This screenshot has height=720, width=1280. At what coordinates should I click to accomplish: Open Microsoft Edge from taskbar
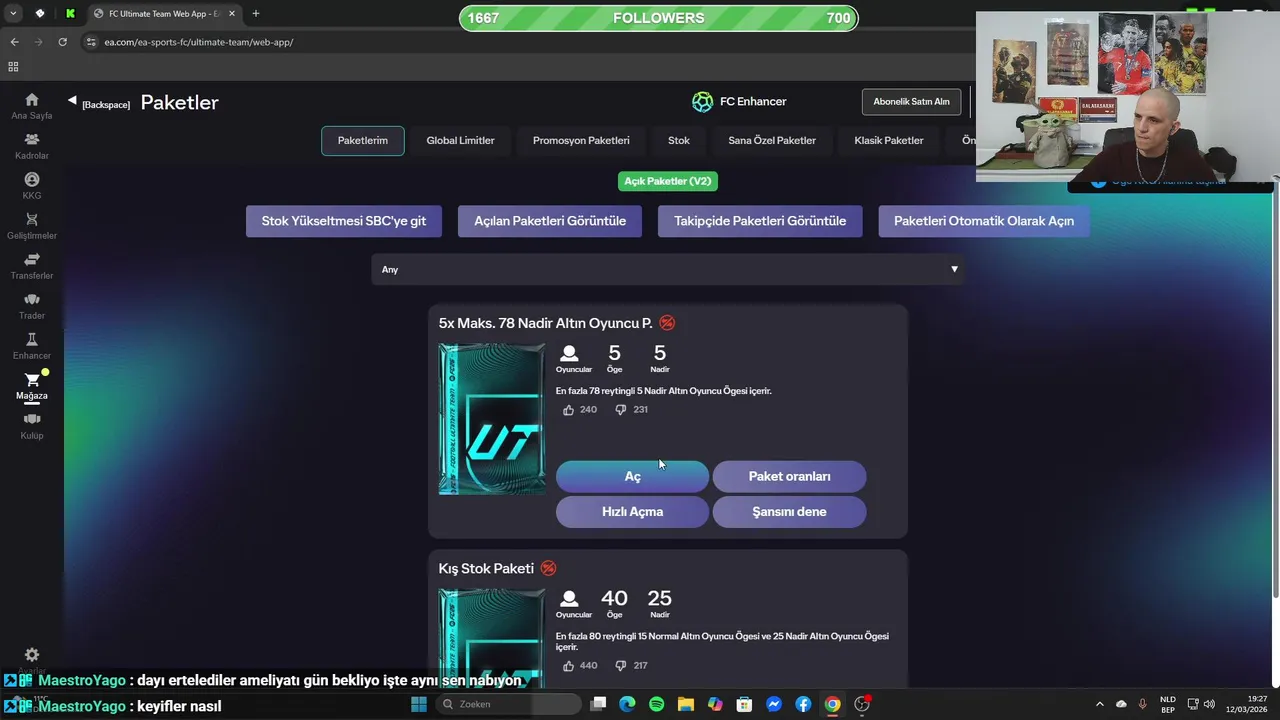627,704
